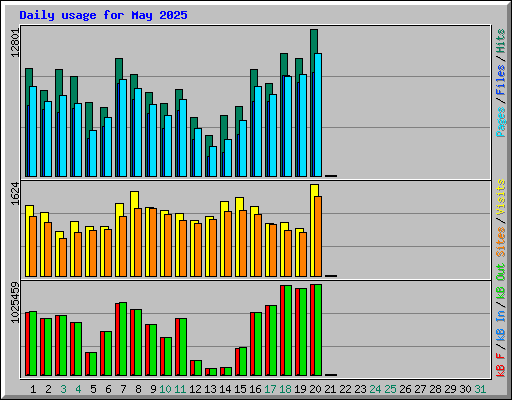Screen dimensions: 512x400
Task: Click day 21 on the x-axis
Action: coord(330,389)
